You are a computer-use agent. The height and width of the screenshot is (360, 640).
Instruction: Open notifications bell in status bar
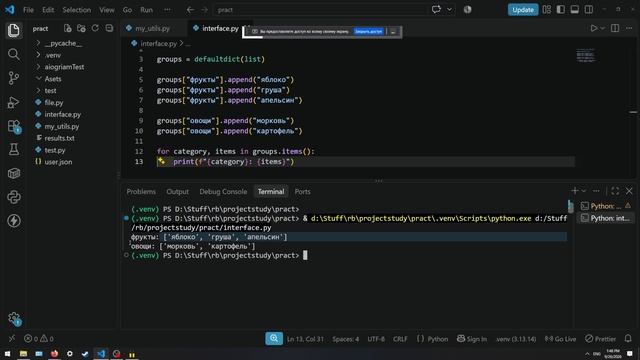pos(628,338)
